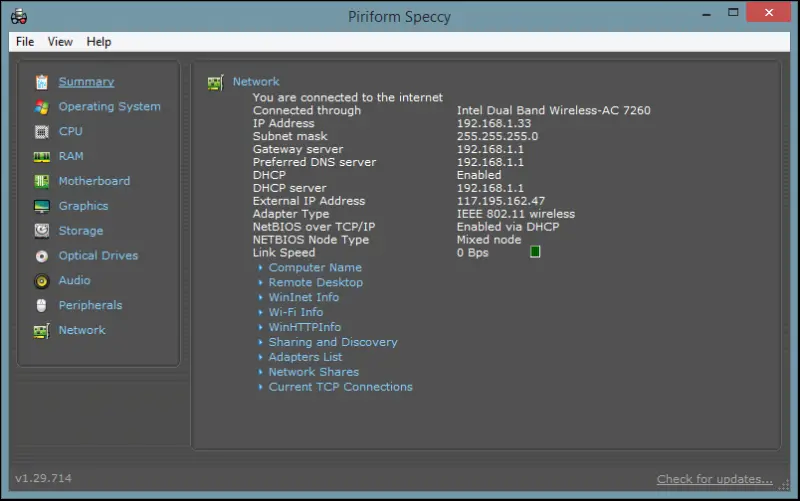
Task: Click the Peripherals mouse icon
Action: pos(42,306)
